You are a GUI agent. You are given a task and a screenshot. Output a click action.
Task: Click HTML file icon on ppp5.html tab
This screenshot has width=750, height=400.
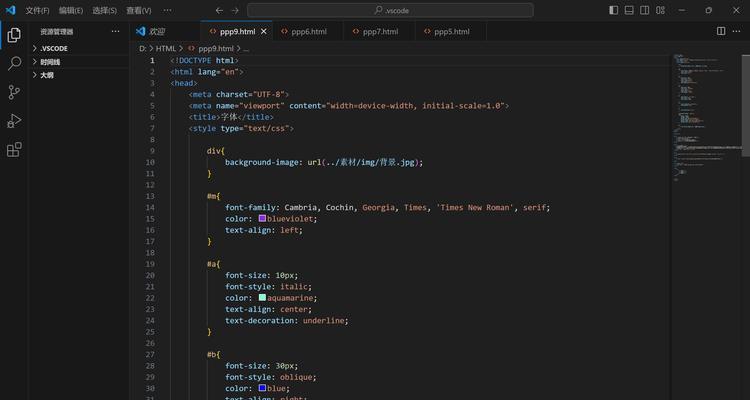(x=427, y=32)
